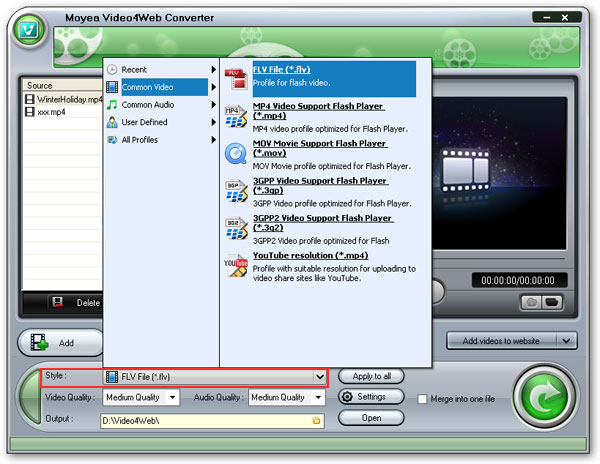Minimize the converter window

click(547, 18)
